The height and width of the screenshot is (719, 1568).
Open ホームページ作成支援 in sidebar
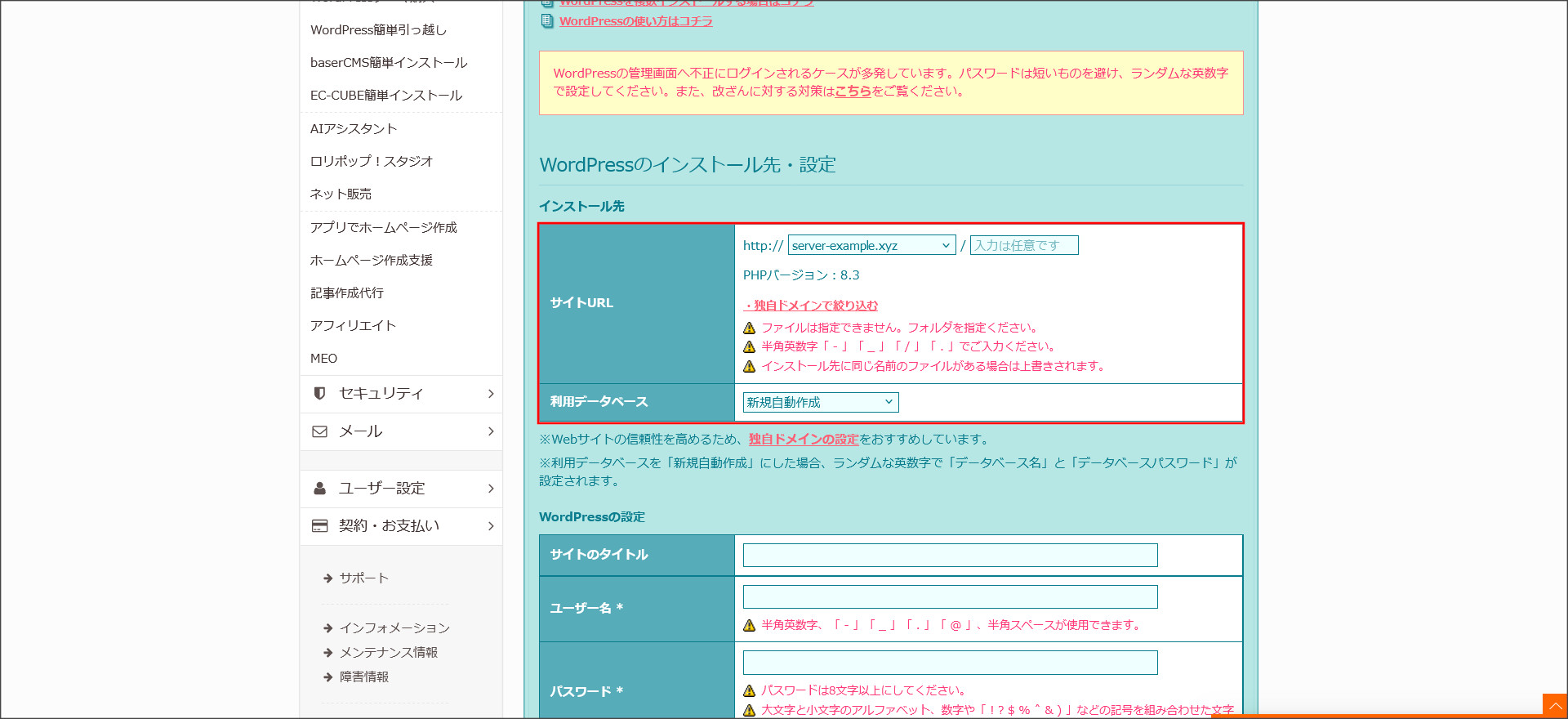tap(372, 261)
